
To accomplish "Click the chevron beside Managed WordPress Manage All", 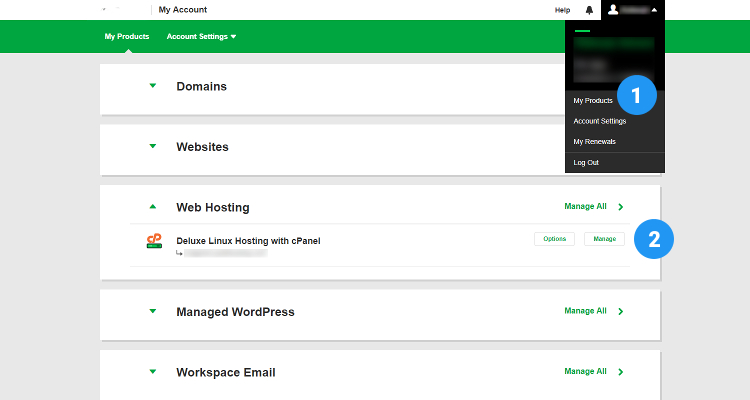I will pos(621,311).
